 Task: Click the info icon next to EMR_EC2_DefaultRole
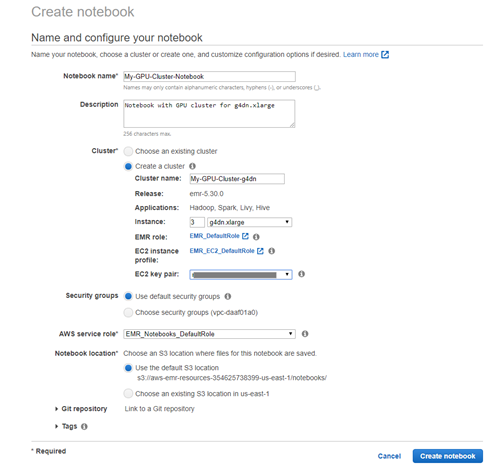272,251
